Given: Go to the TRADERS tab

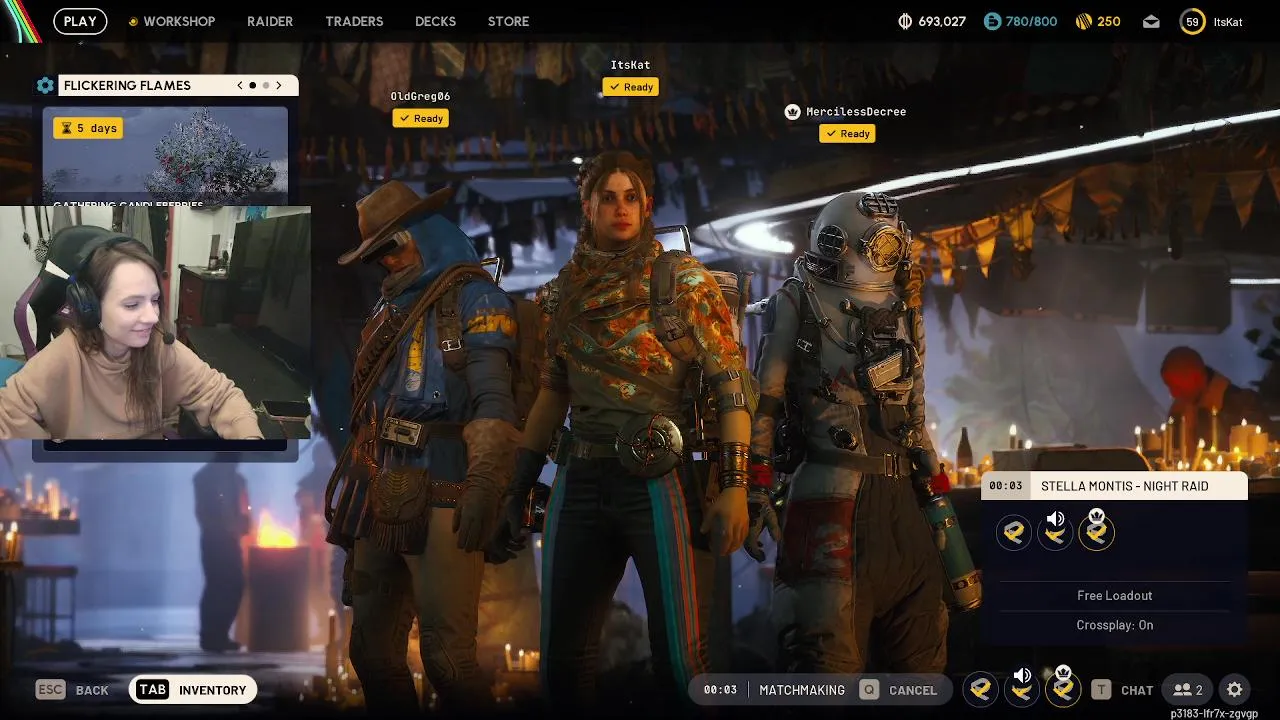Looking at the screenshot, I should [x=354, y=21].
